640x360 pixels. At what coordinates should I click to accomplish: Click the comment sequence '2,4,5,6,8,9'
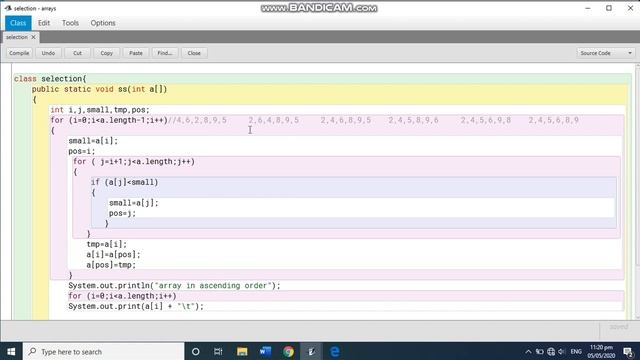point(553,120)
